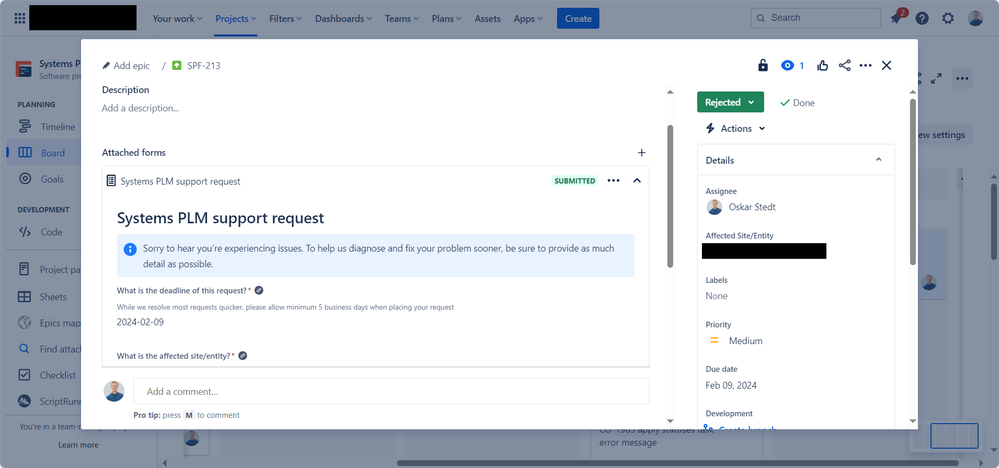Click the Search field in top bar
Image resolution: width=999 pixels, height=468 pixels.
(816, 18)
